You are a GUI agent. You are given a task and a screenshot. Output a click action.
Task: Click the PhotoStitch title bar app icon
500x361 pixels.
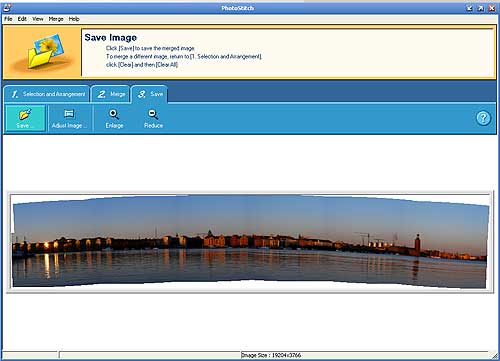pyautogui.click(x=6, y=7)
